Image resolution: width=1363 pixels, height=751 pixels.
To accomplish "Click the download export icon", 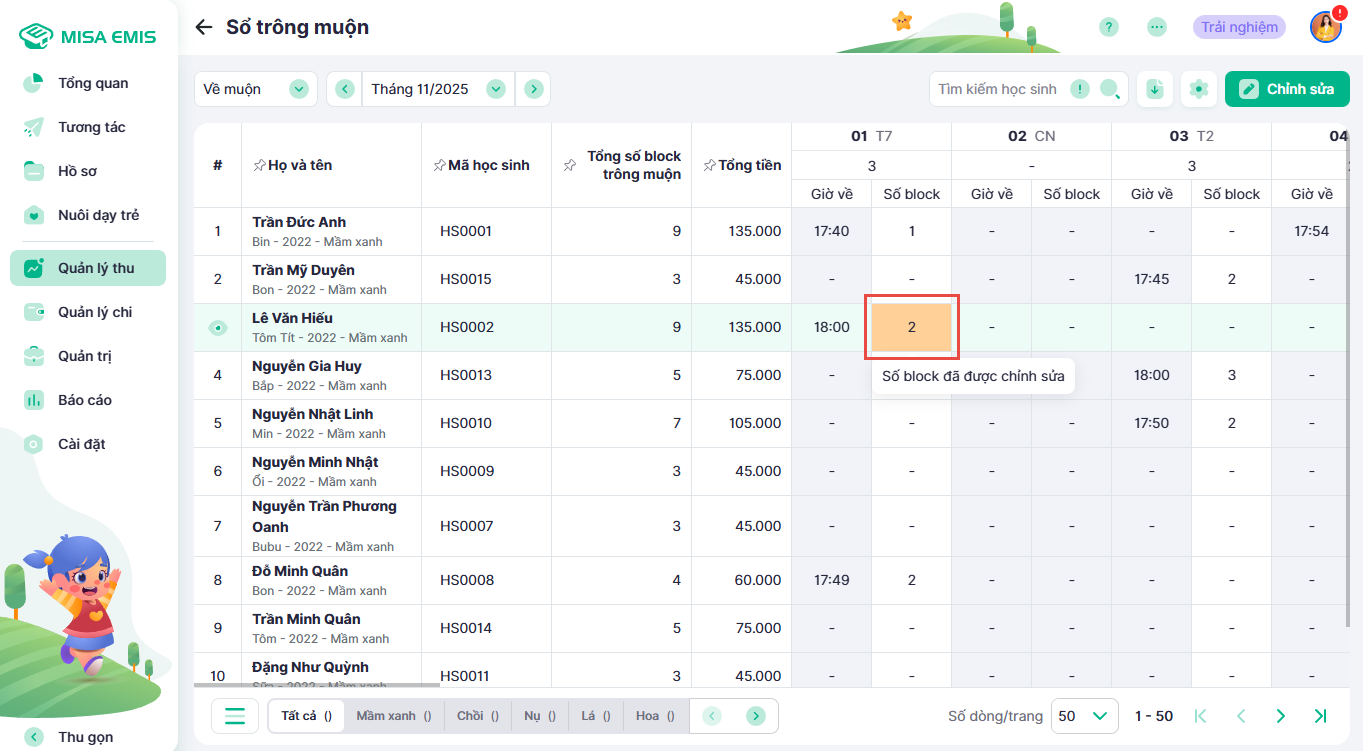I will click(x=1155, y=89).
